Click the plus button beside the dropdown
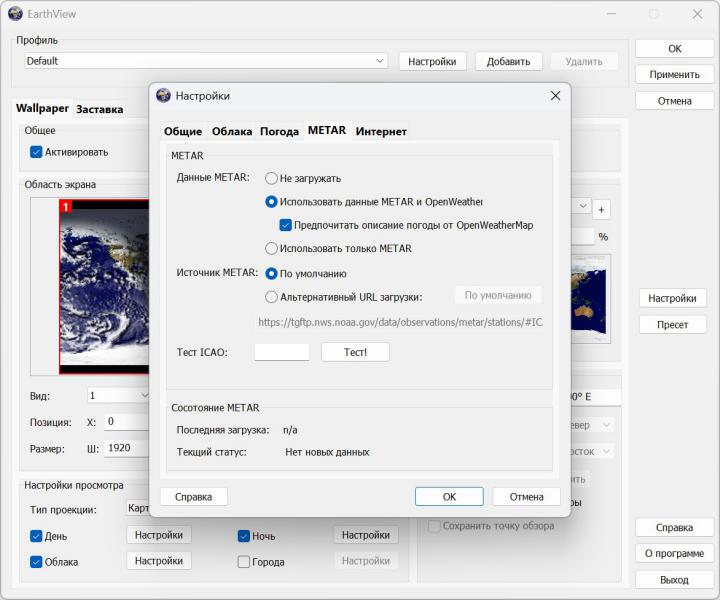The width and height of the screenshot is (720, 600). [601, 209]
